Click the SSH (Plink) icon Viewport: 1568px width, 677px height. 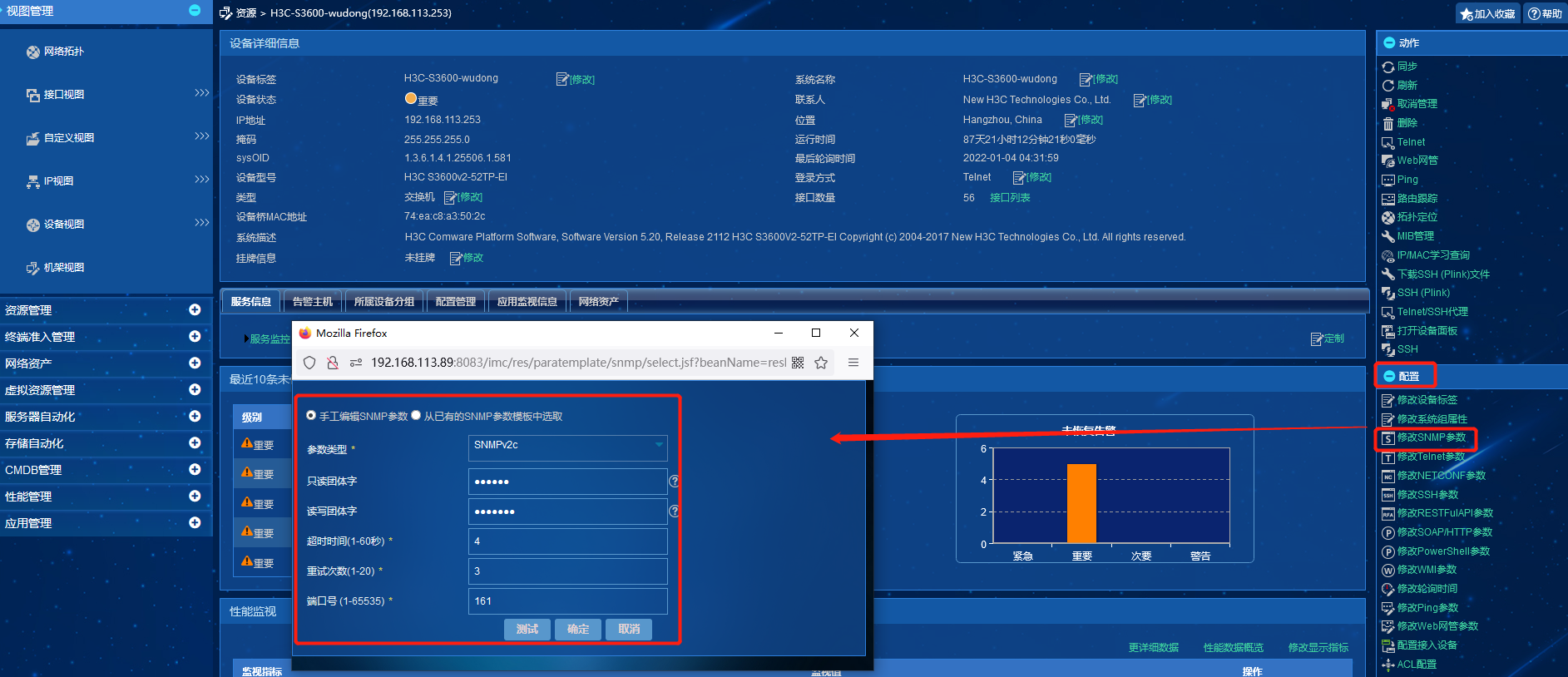pyautogui.click(x=1387, y=293)
